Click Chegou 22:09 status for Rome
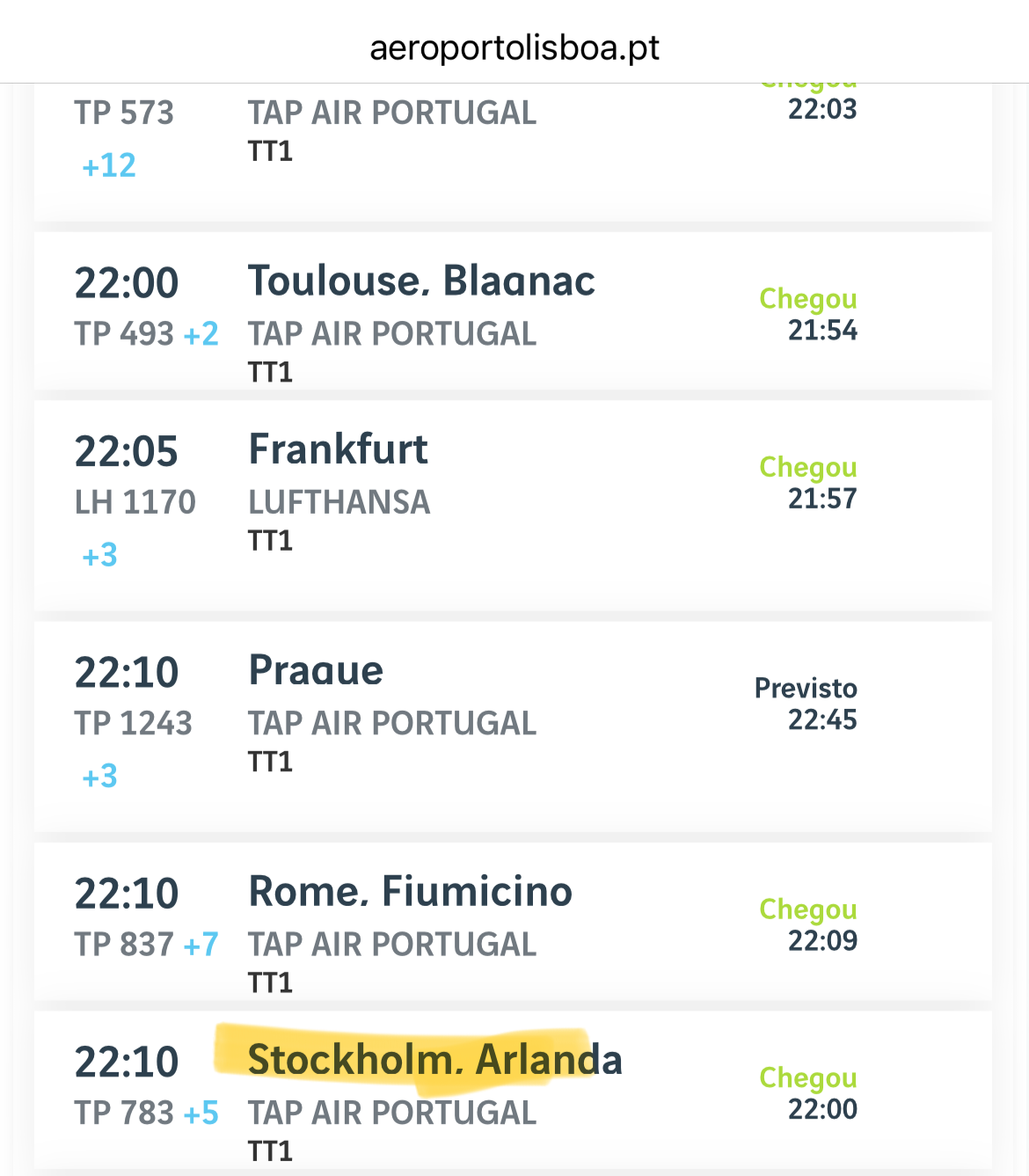This screenshot has height=1176, width=1029. [x=808, y=924]
